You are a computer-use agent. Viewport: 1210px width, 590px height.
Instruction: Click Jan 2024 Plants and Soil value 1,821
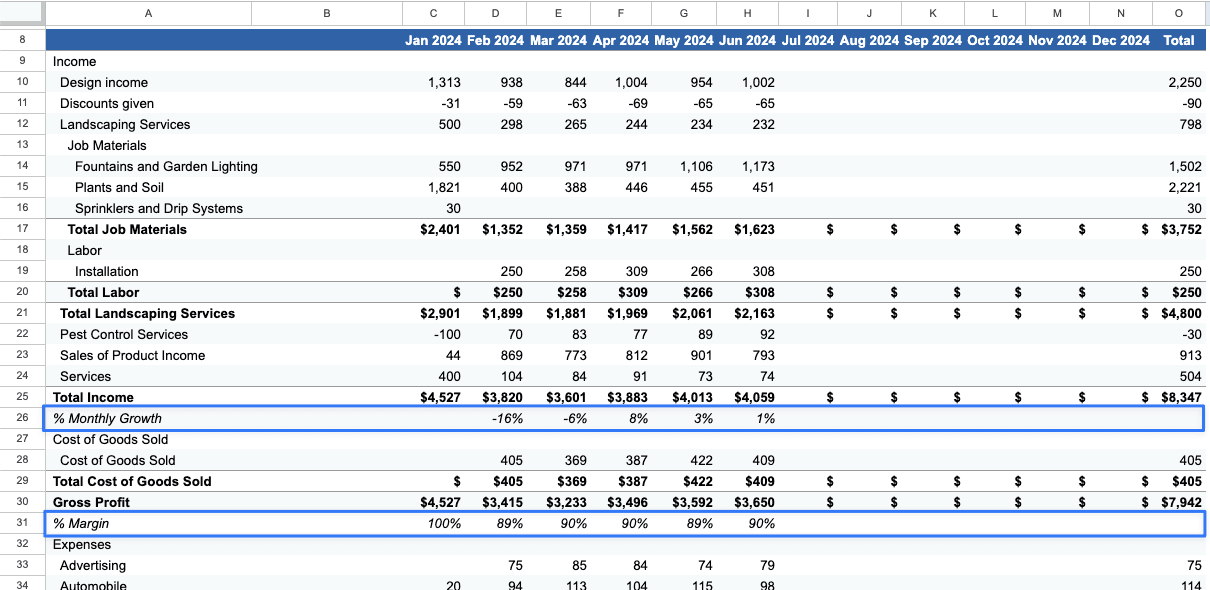click(x=444, y=187)
